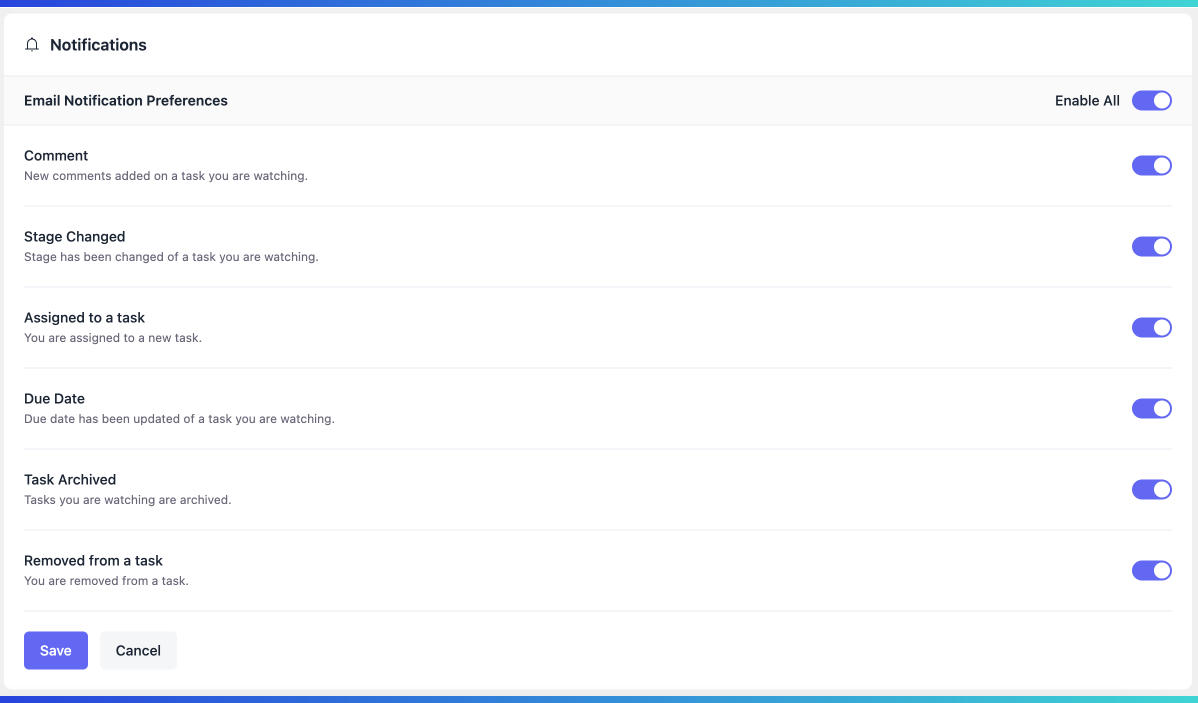Click the Stage Changed row label

74,236
